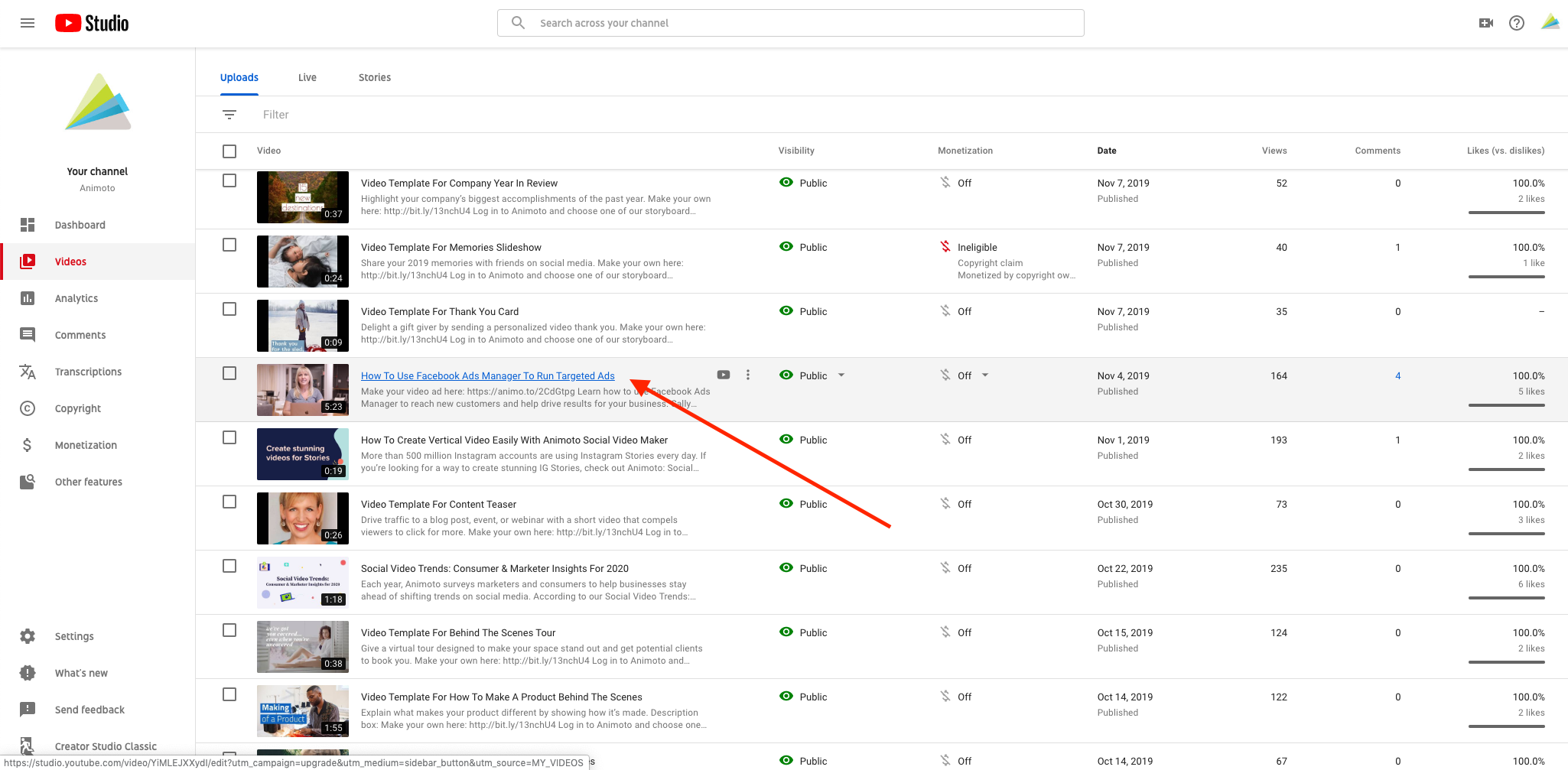Screen dimensions: 1568x770
Task: Open the Making of a Product thumbnail
Action: (303, 711)
